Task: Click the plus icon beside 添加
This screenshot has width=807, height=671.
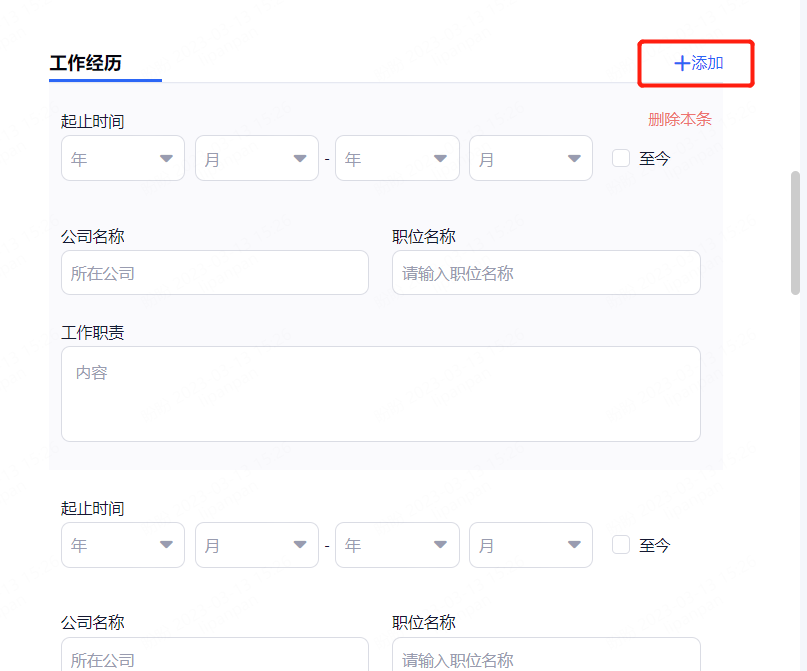Action: click(x=682, y=64)
